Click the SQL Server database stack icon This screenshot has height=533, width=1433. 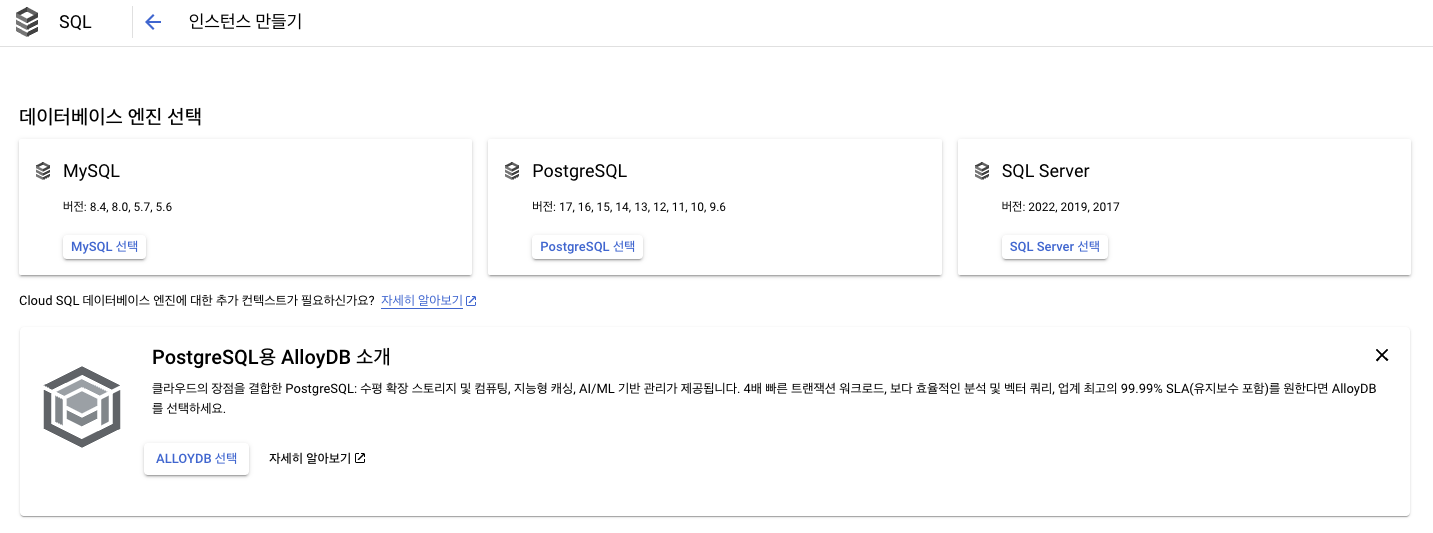pos(982,171)
